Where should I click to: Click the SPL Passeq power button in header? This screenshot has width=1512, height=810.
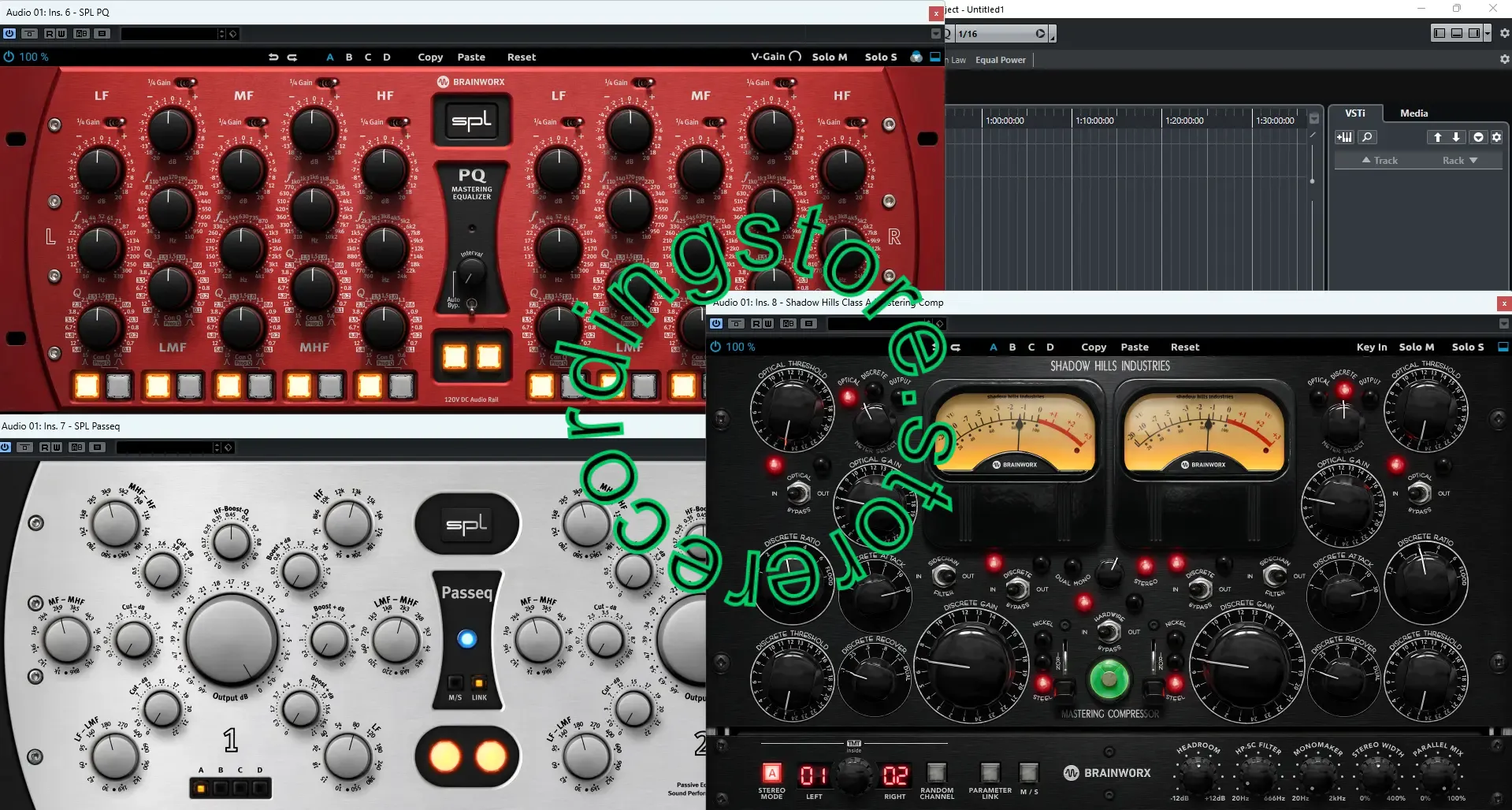tap(6, 447)
